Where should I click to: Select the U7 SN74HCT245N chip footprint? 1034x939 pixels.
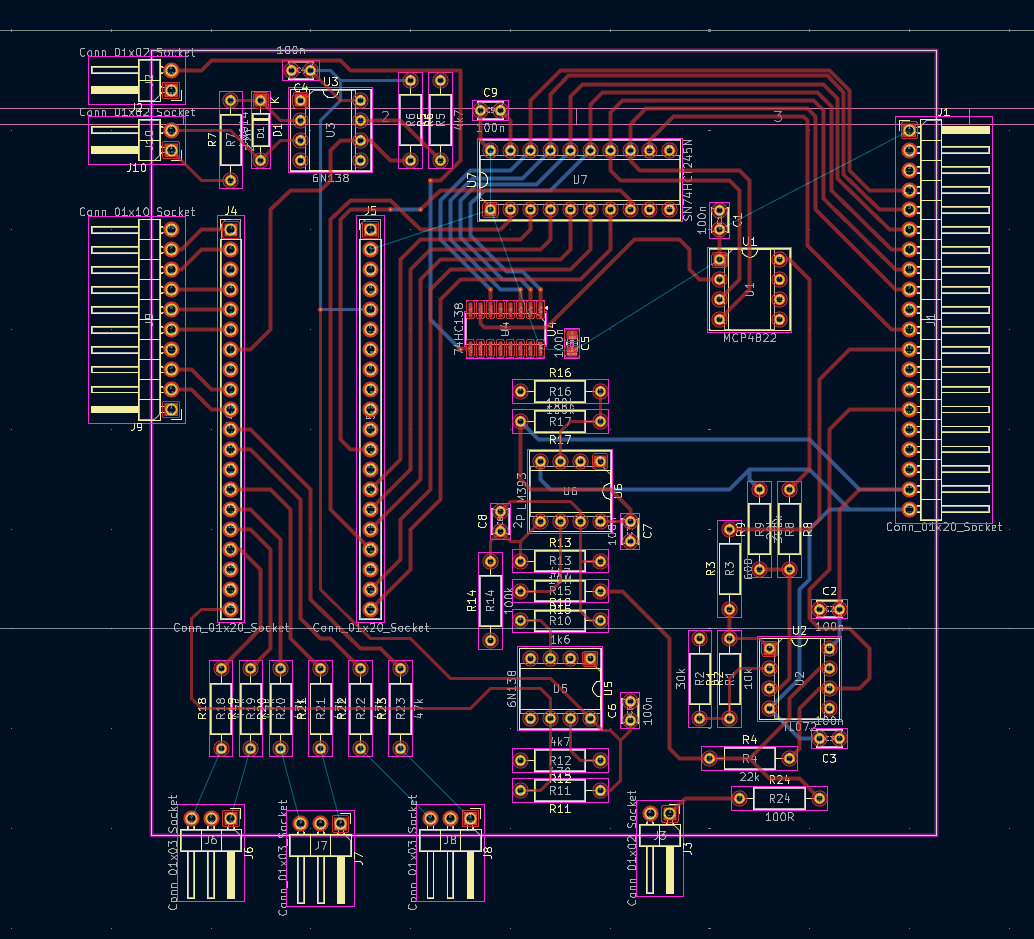(580, 179)
